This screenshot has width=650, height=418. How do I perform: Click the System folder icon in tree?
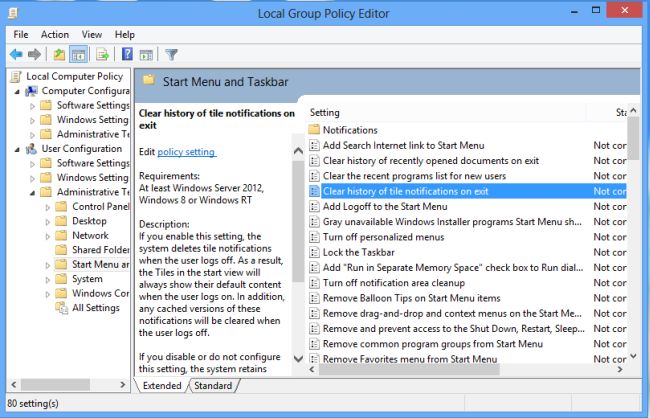pyautogui.click(x=61, y=279)
